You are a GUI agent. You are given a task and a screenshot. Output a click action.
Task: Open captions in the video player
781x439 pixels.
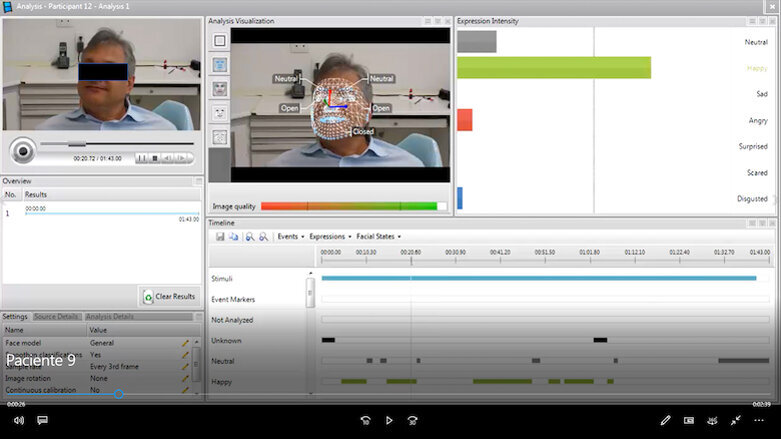click(x=42, y=420)
